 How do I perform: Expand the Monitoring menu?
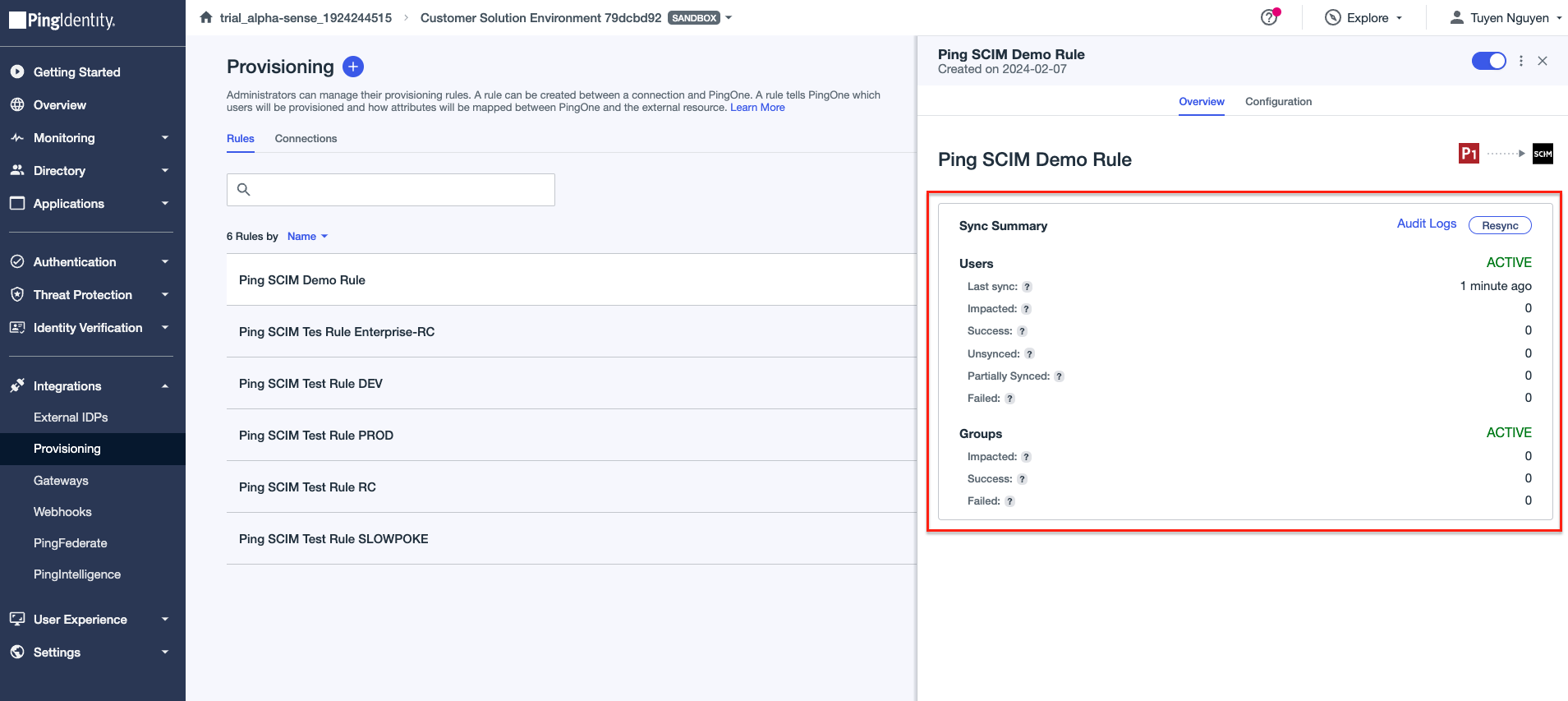(165, 138)
